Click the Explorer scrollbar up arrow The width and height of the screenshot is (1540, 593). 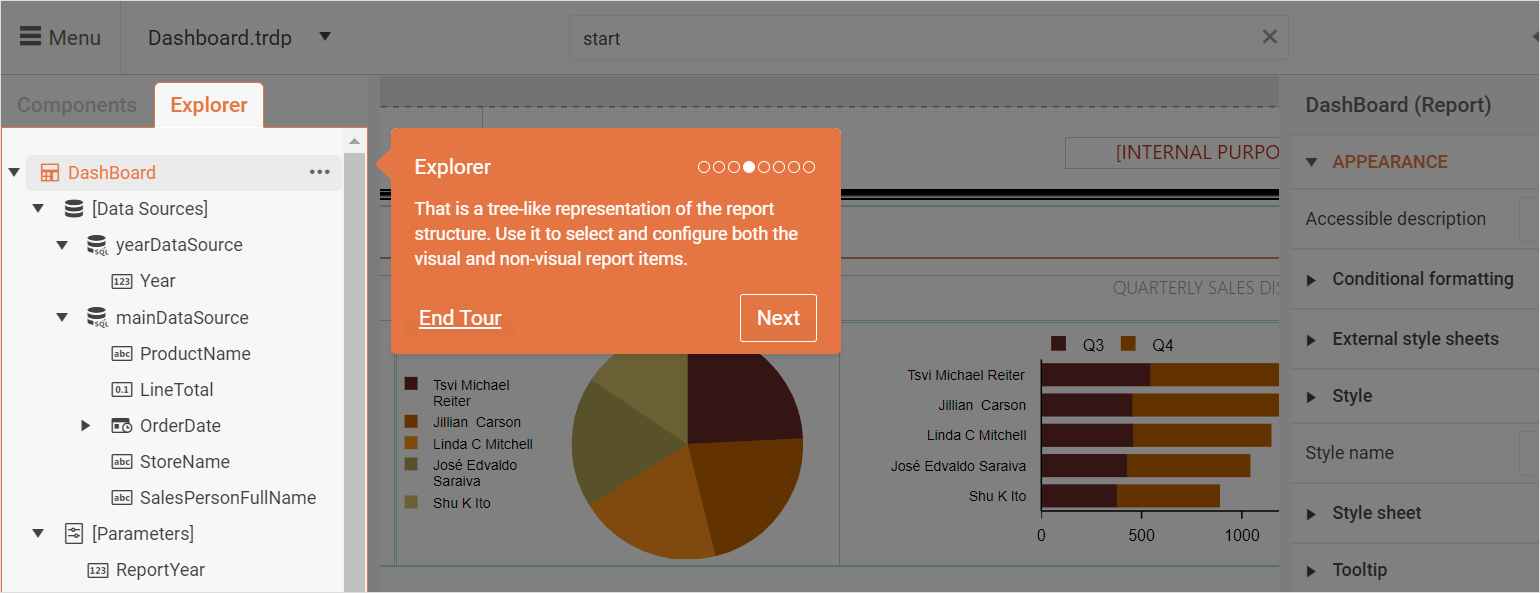(354, 142)
